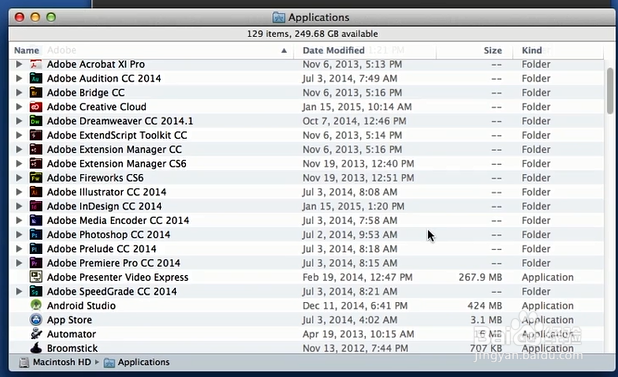
Task: Click '129 items, 249.68 GB available' status text
Action: (x=312, y=34)
